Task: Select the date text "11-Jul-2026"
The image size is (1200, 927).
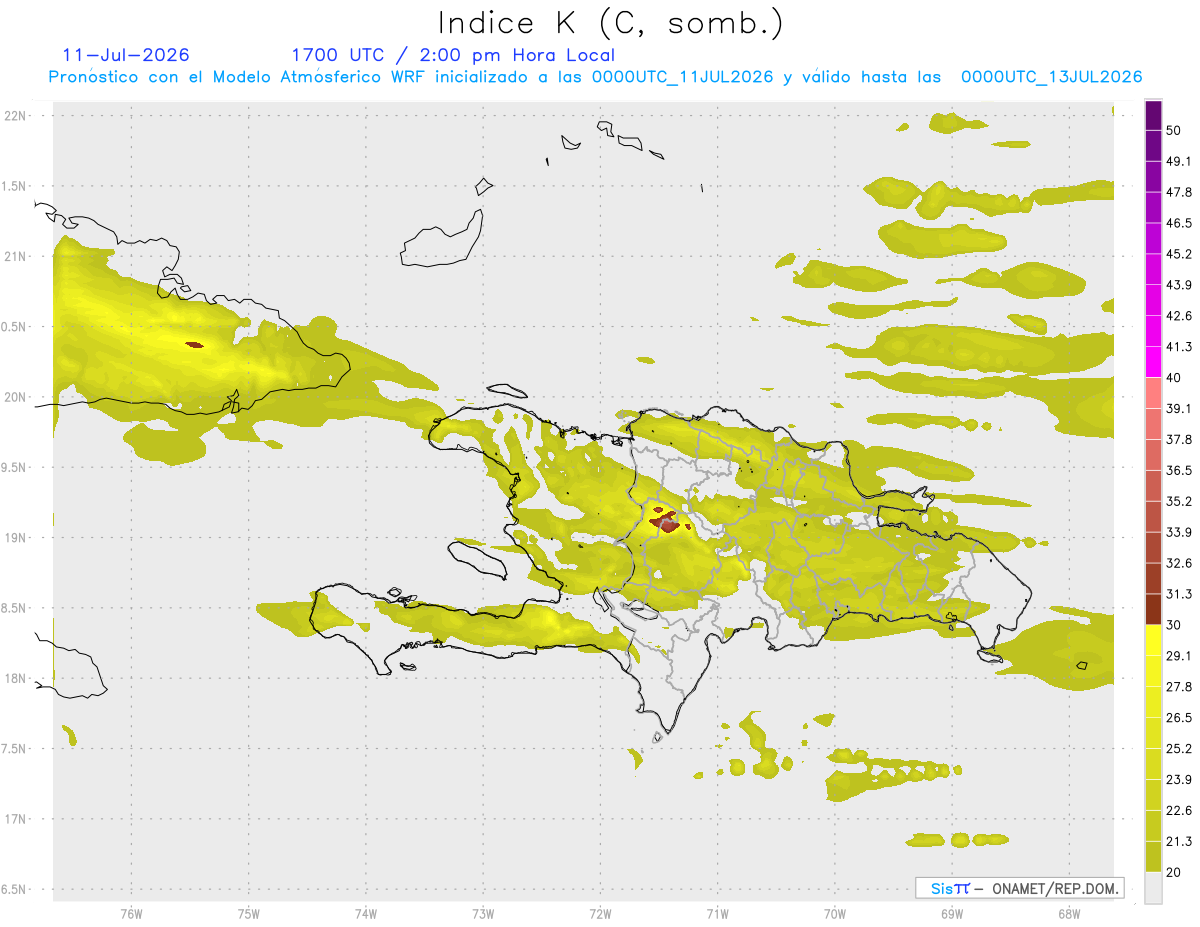Action: (126, 55)
